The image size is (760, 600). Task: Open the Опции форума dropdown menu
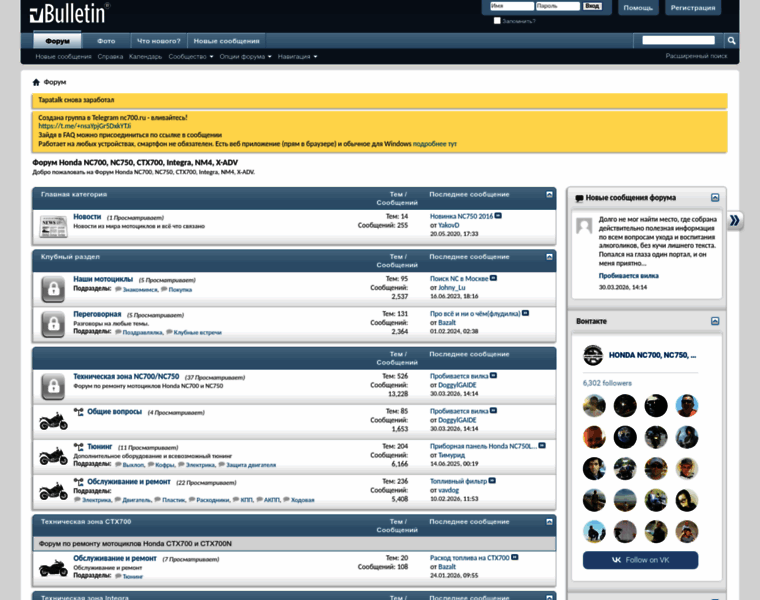pos(245,57)
